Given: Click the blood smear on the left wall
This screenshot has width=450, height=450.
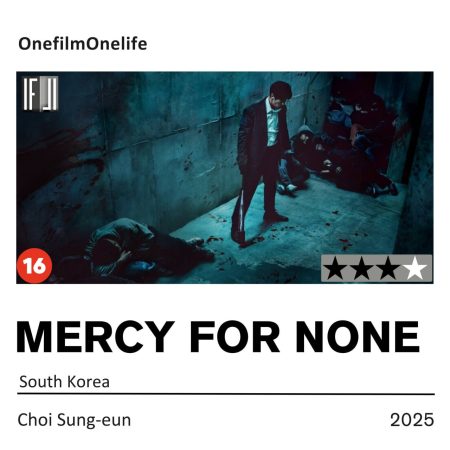Looking at the screenshot, I should coord(62,160).
